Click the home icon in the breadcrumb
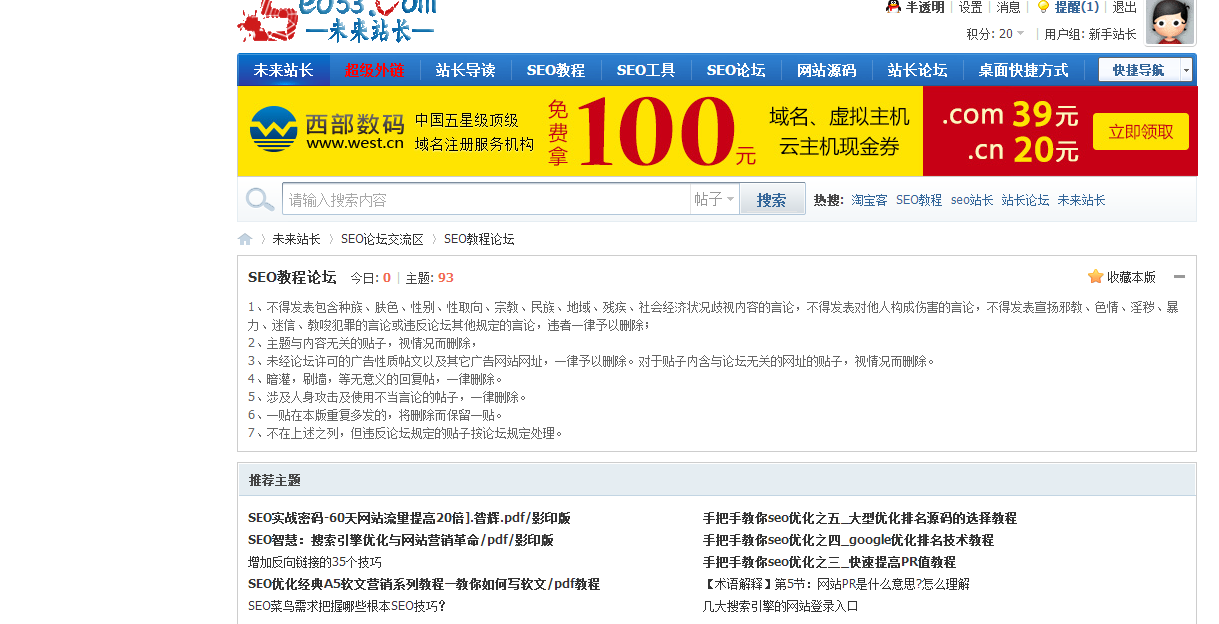1219x624 pixels. pos(245,238)
